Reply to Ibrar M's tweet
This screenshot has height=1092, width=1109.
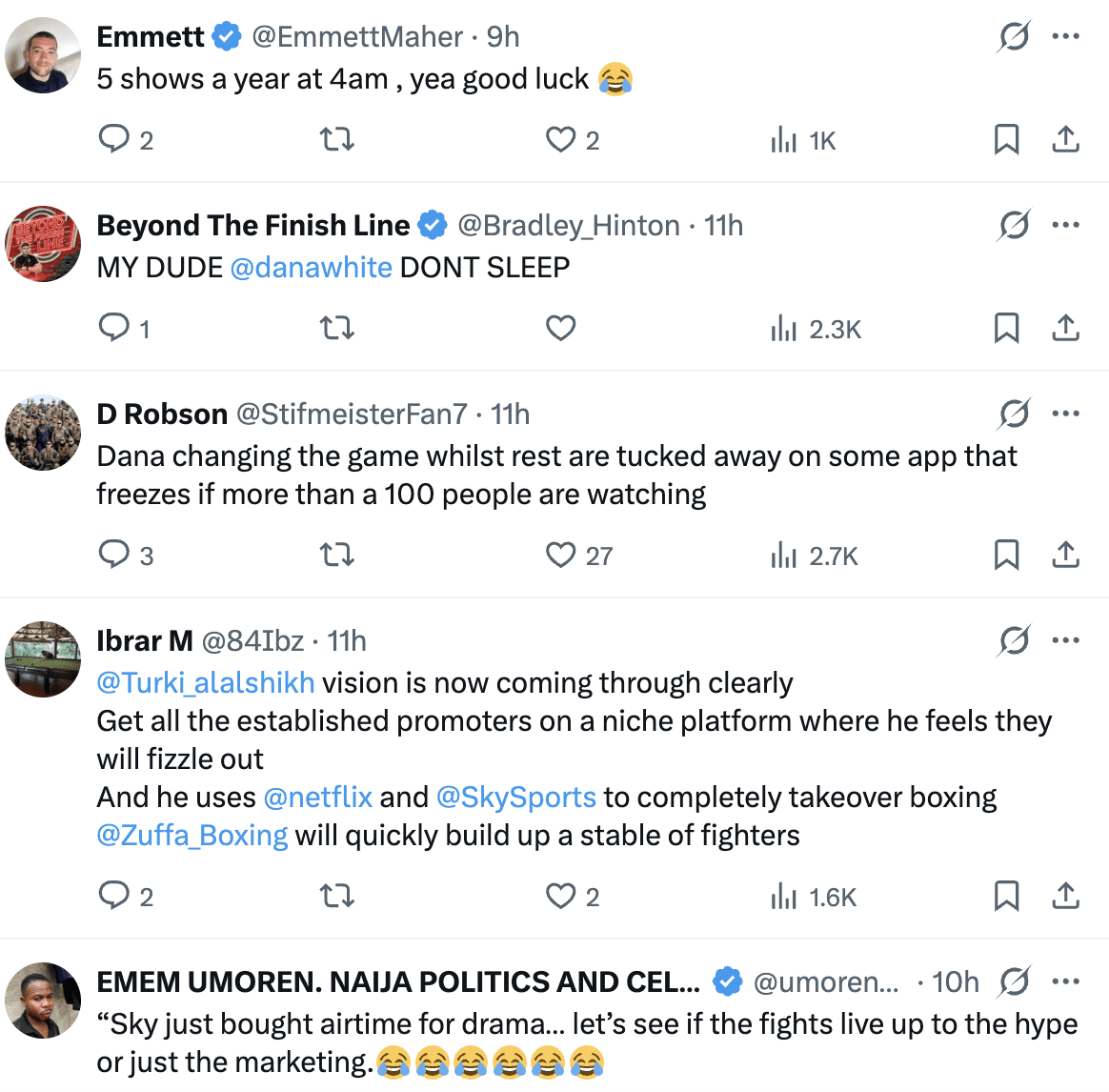pyautogui.click(x=114, y=897)
